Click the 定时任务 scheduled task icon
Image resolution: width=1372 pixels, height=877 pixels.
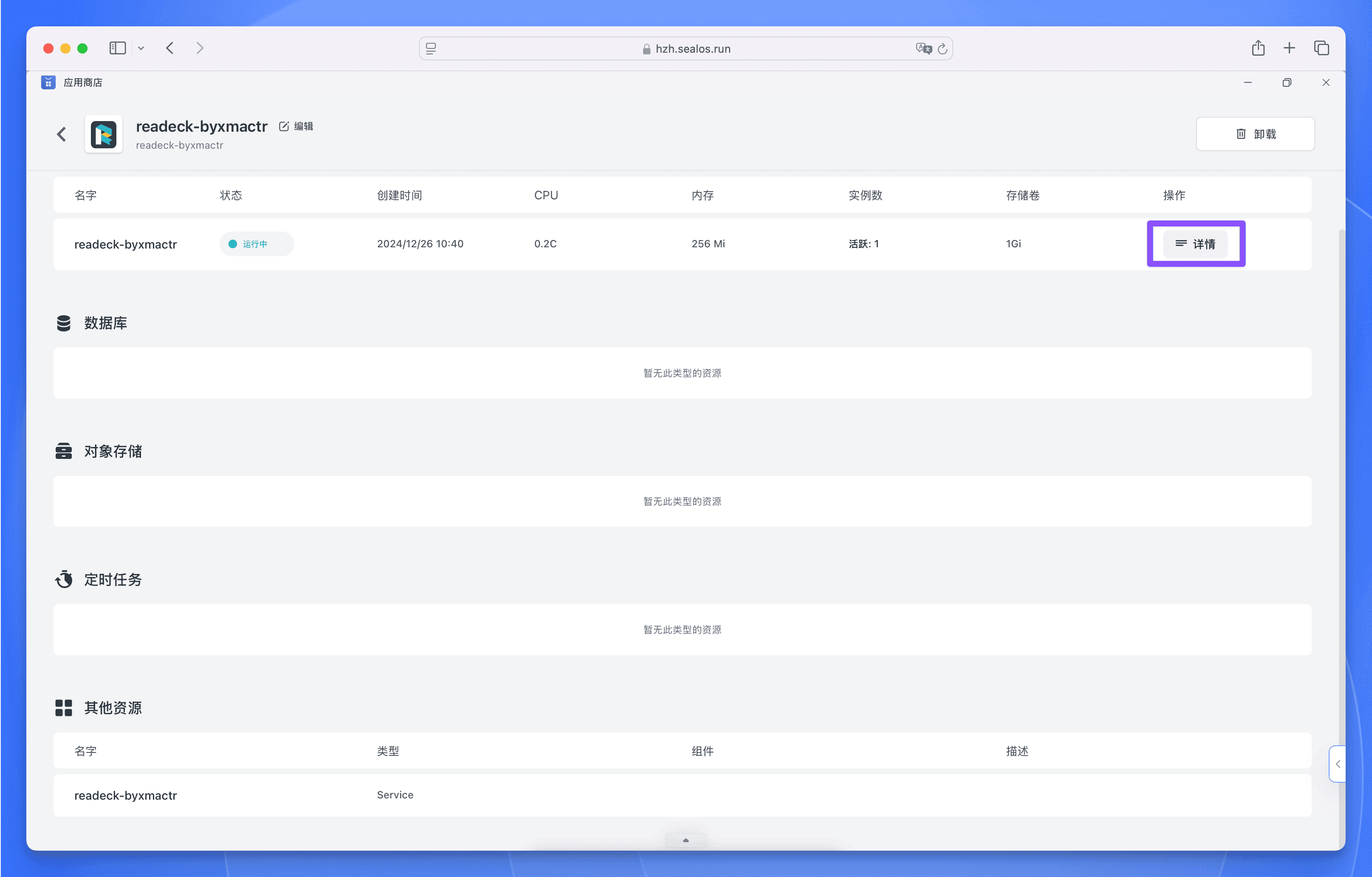[64, 579]
